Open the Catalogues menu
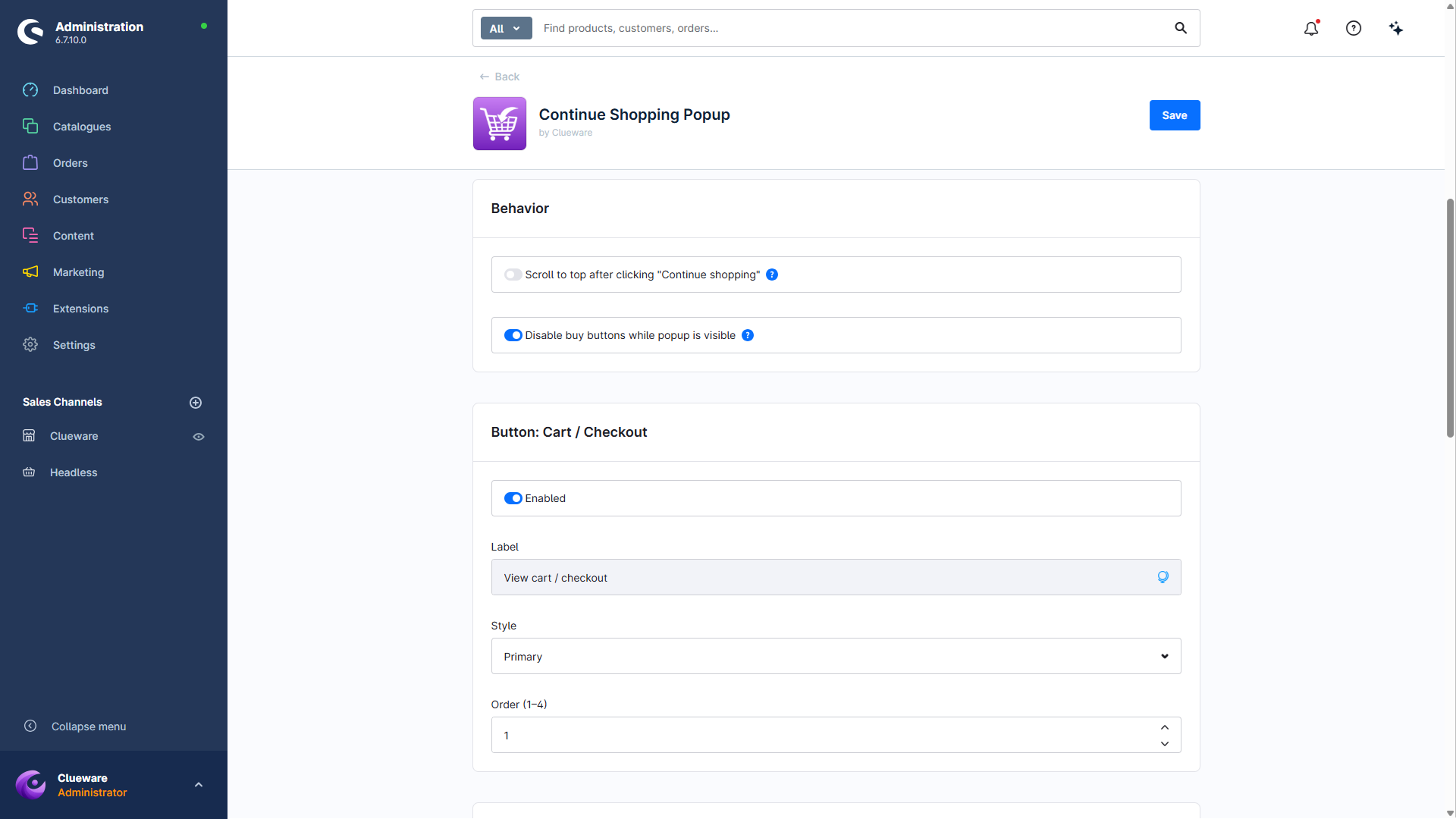Viewport: 1456px width, 819px height. (x=82, y=127)
